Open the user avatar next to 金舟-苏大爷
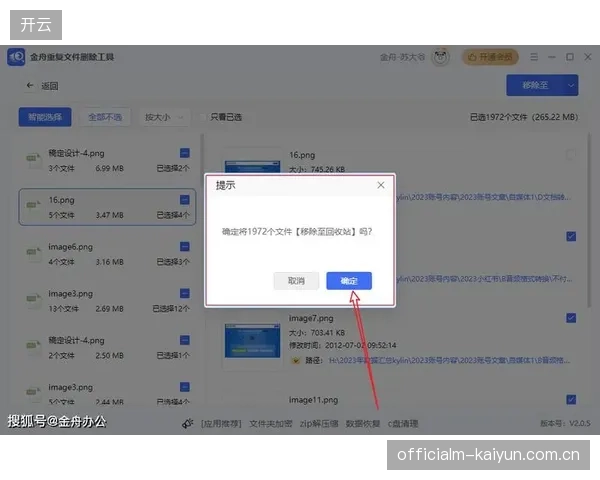The image size is (600, 480). pos(441,57)
